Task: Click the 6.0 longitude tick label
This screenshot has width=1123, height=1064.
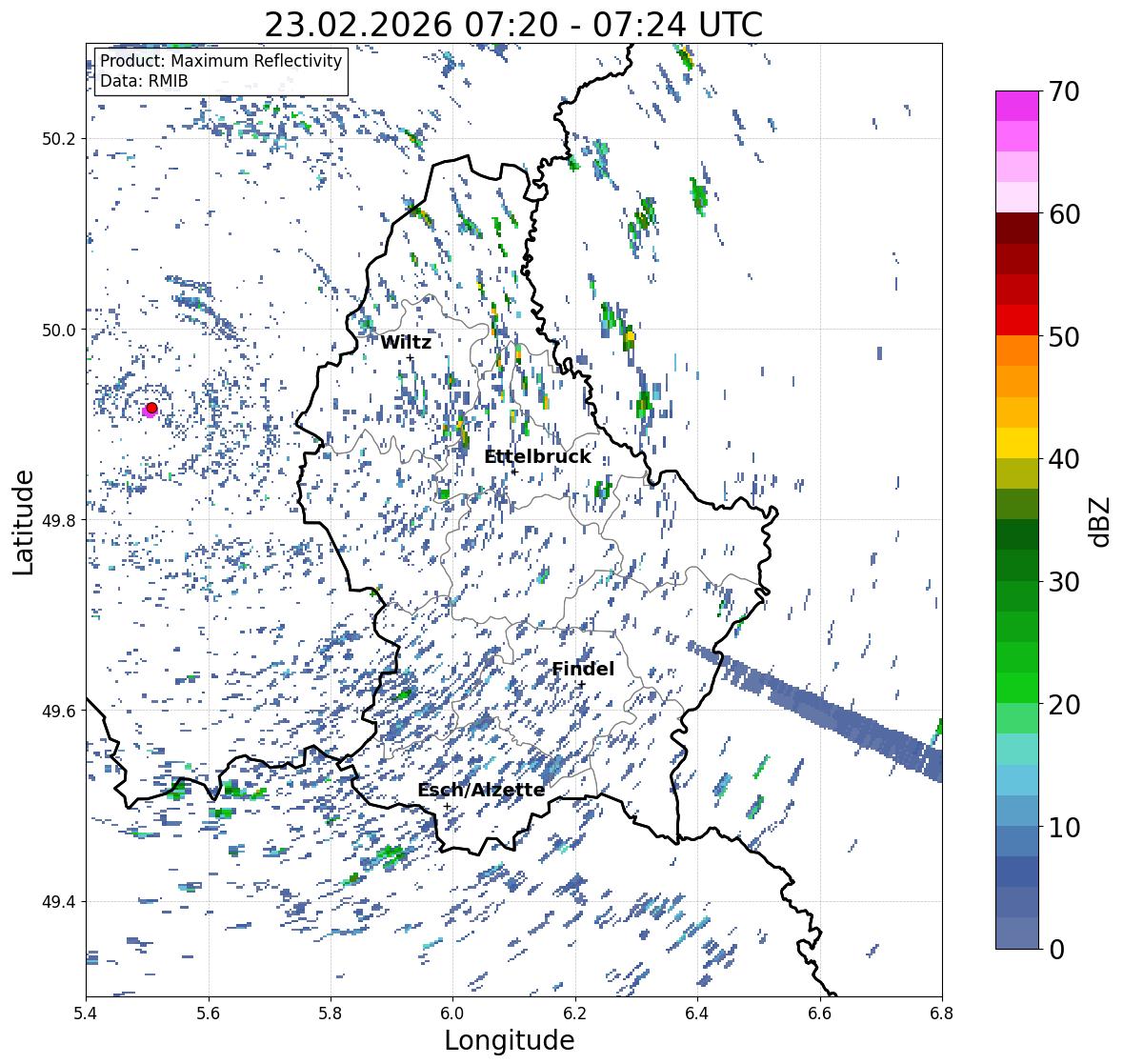Action: click(452, 1014)
